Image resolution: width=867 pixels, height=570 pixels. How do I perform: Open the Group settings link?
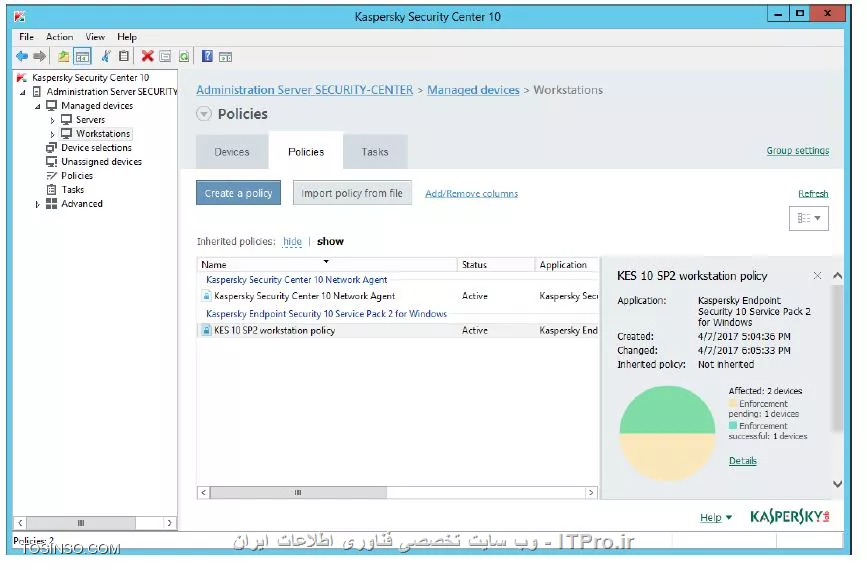pyautogui.click(x=797, y=150)
